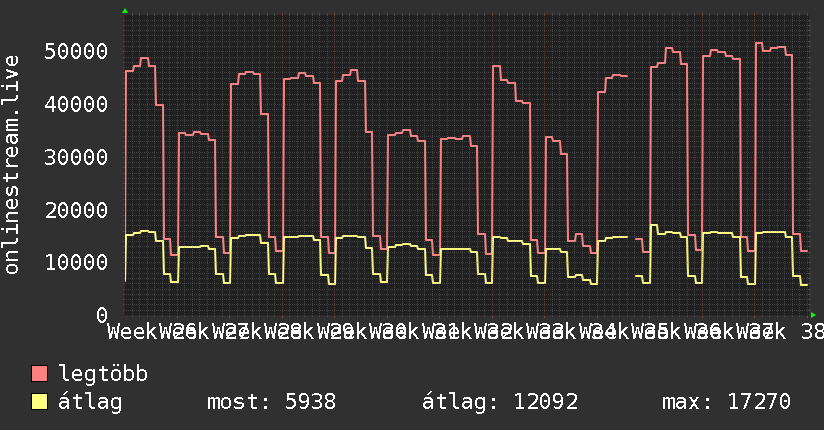
Task: Click the átlag: 12092 statistic
Action: (500, 402)
